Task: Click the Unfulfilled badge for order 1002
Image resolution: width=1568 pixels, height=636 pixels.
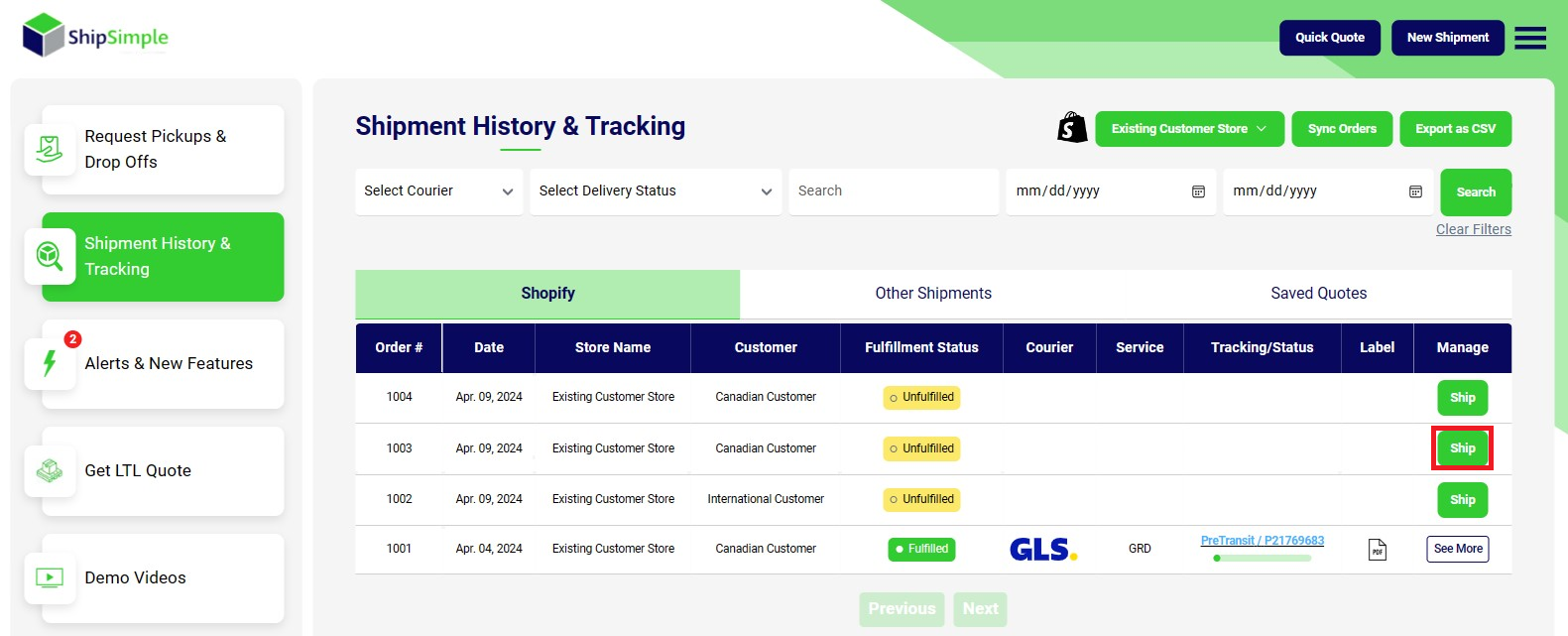Action: click(921, 499)
